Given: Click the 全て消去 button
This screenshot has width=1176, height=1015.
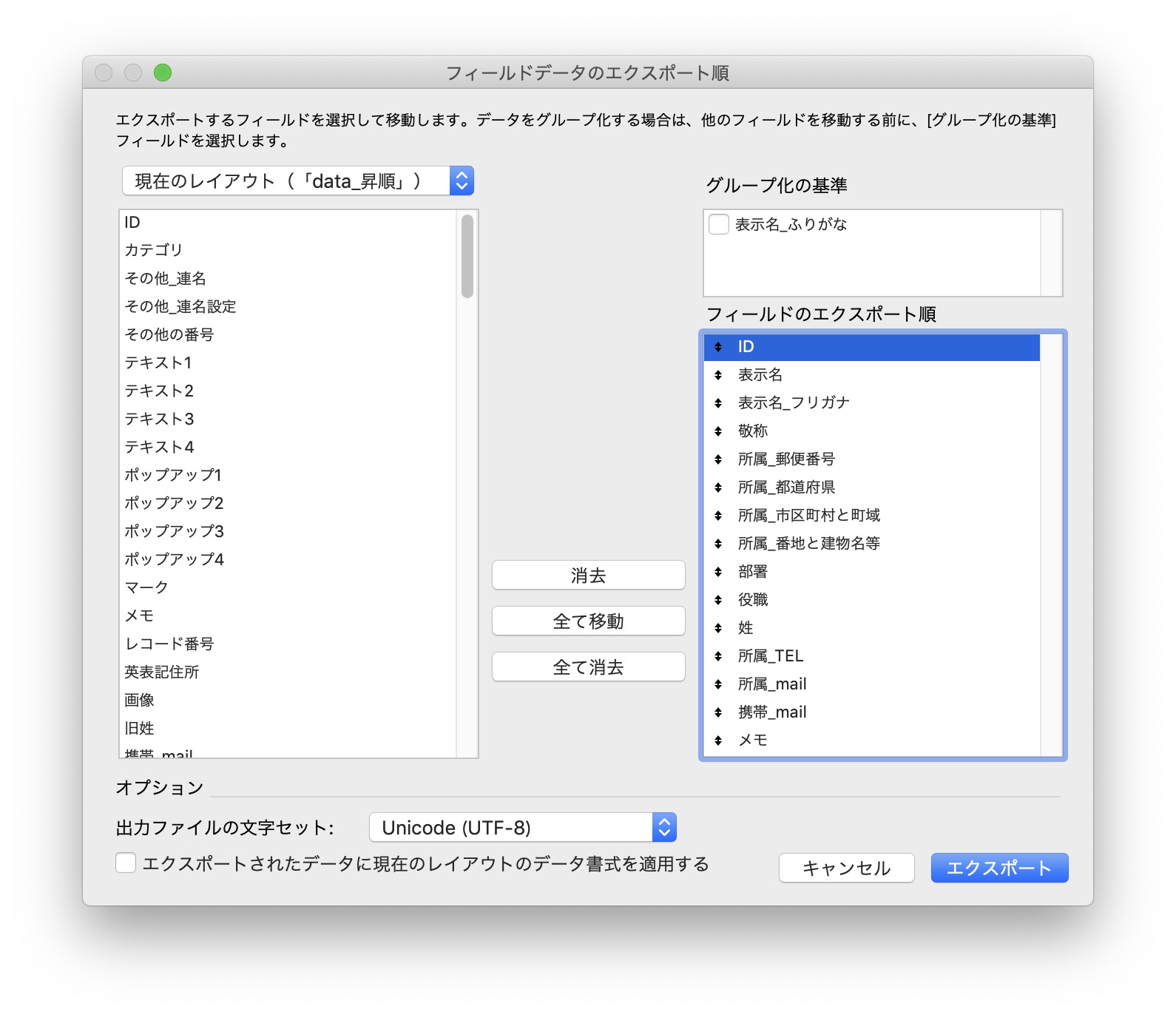Looking at the screenshot, I should [588, 667].
